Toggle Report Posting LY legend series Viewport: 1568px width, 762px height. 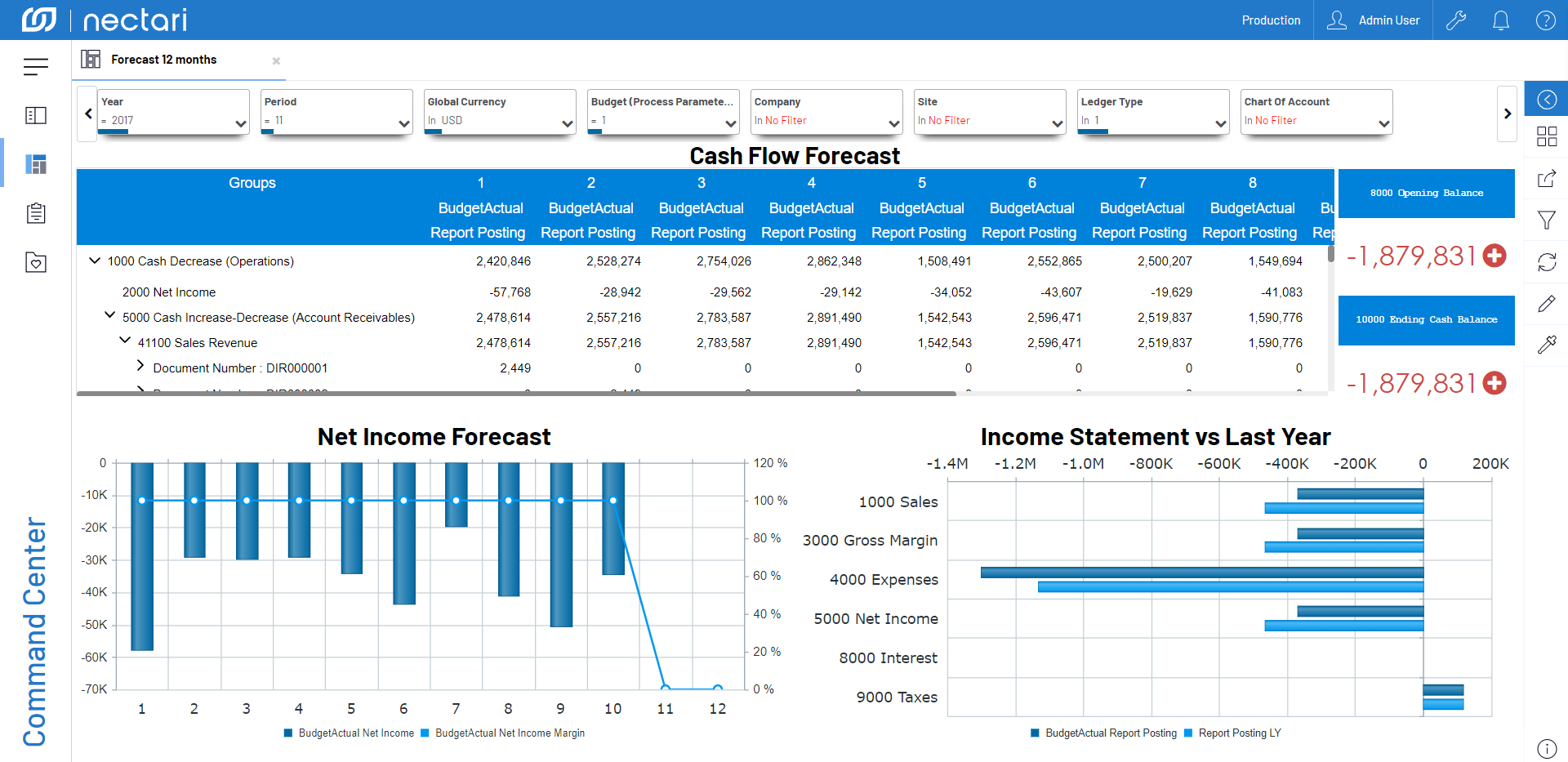(x=1232, y=733)
